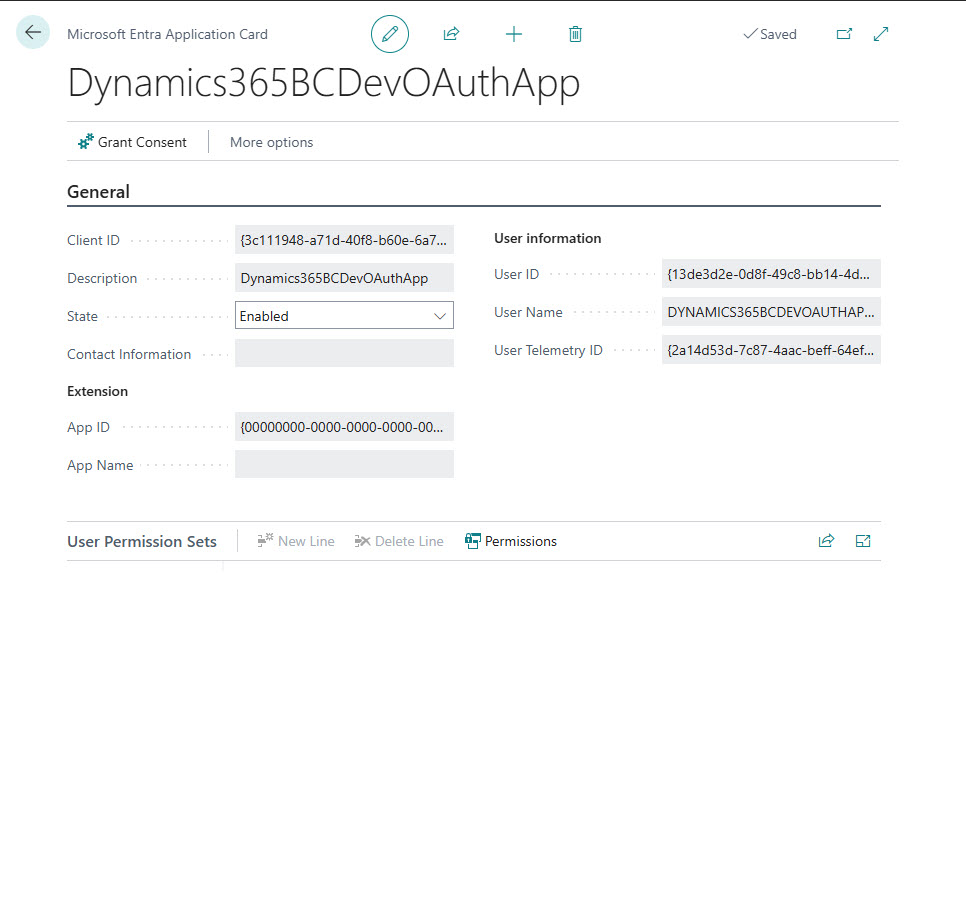Expand page with the diagonal arrows icon

pos(881,34)
